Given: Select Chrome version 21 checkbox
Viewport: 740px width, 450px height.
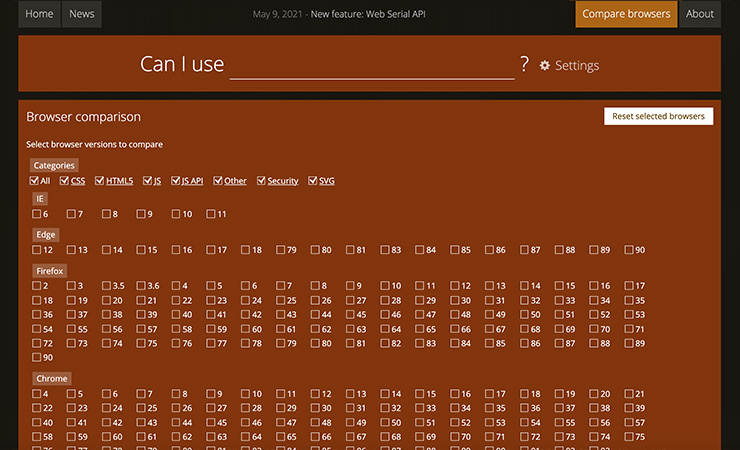Looking at the screenshot, I should click(x=629, y=393).
